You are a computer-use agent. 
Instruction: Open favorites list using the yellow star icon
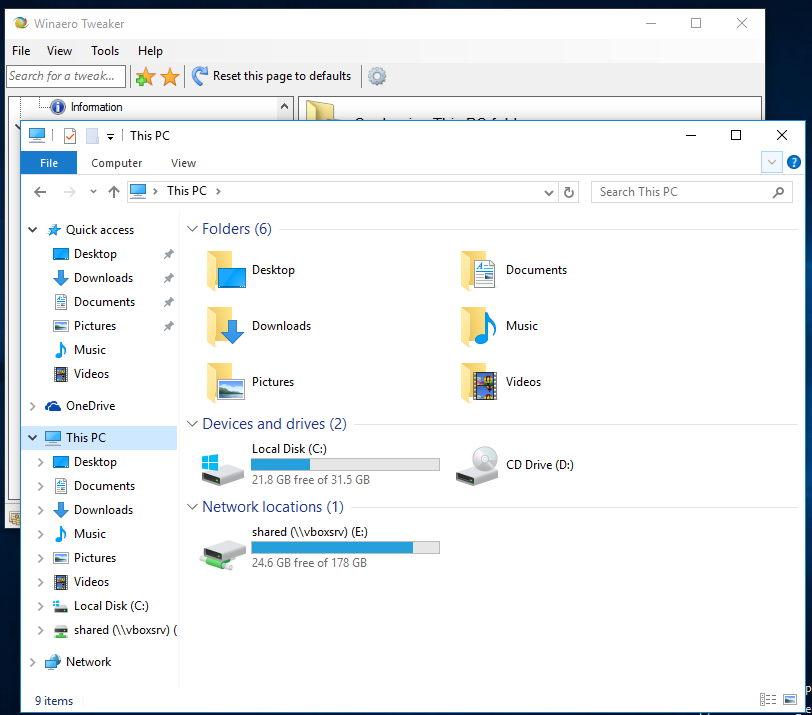168,76
